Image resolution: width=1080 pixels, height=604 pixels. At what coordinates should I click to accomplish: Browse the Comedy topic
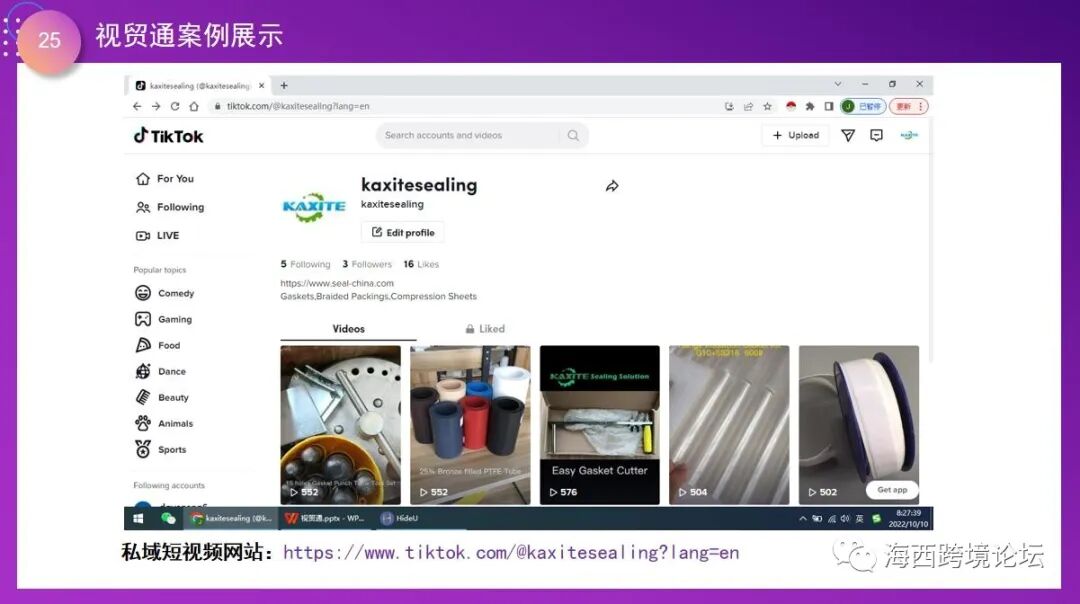tap(165, 293)
